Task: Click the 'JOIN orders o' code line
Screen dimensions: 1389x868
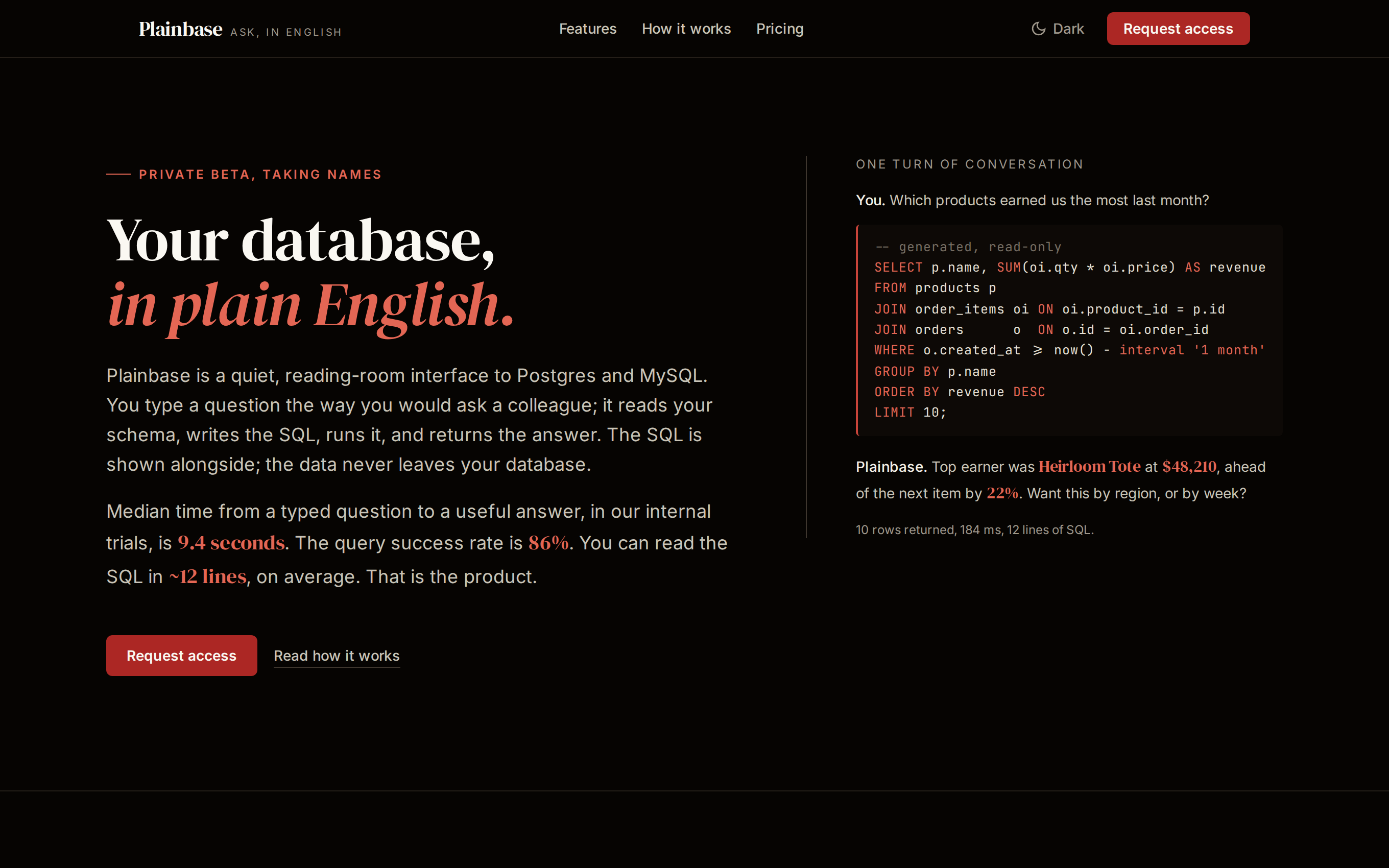Action: click(1041, 329)
